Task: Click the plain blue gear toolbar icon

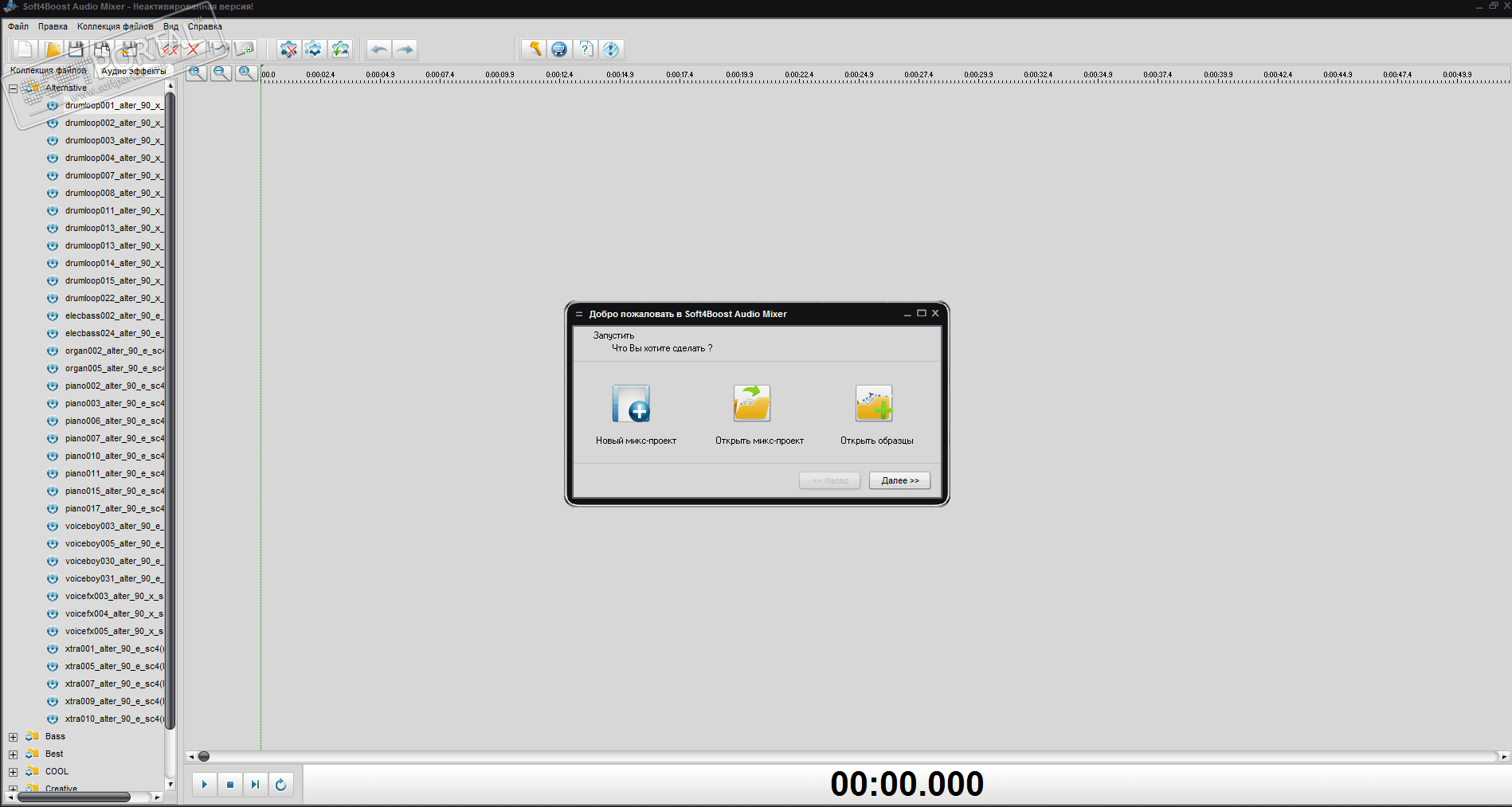Action: (x=314, y=49)
